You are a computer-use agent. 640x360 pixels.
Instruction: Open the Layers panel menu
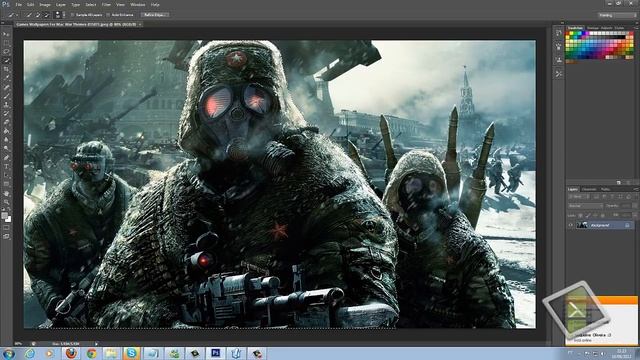click(636, 189)
